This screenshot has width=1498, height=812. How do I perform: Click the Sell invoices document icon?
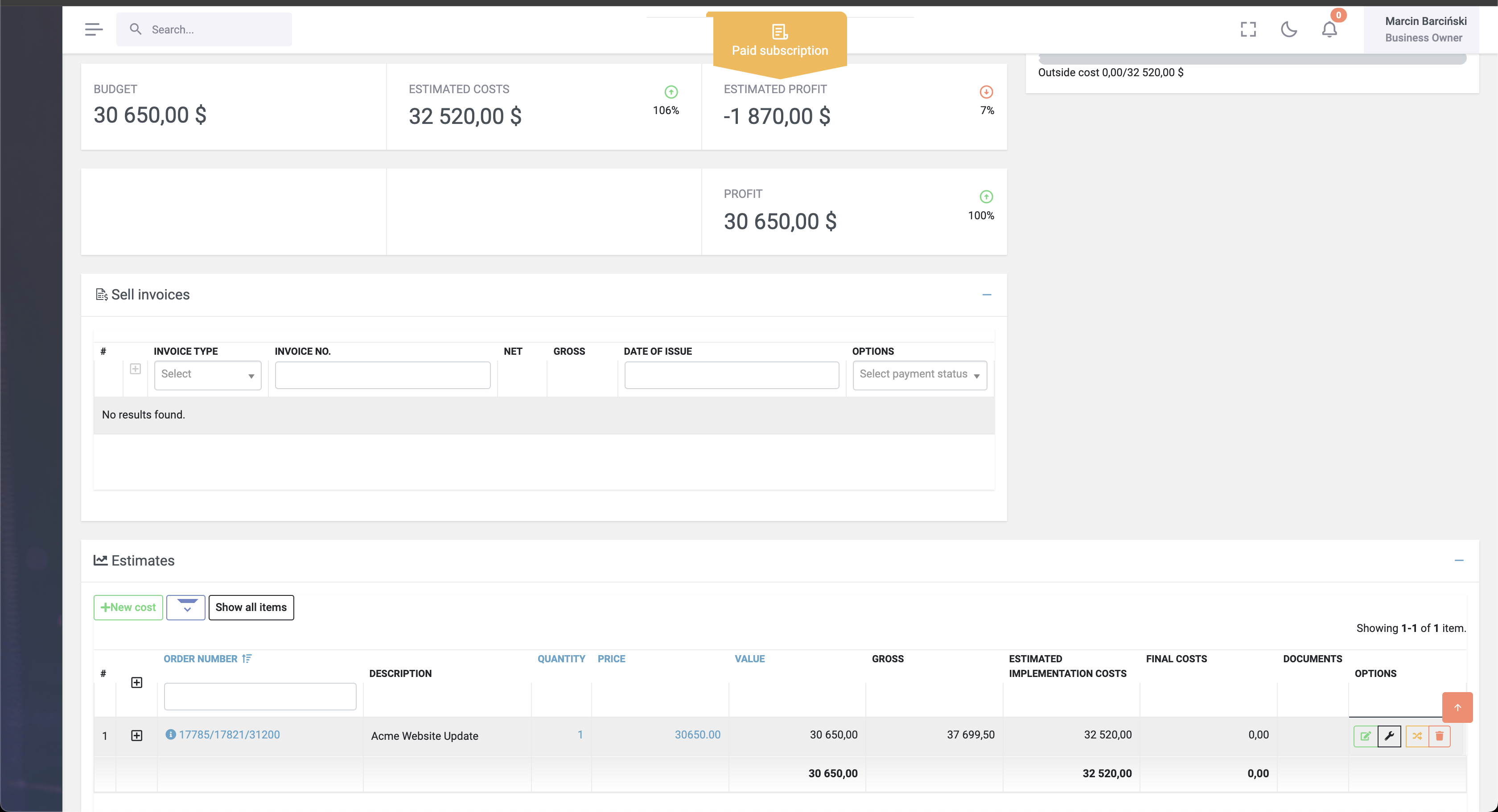click(101, 295)
